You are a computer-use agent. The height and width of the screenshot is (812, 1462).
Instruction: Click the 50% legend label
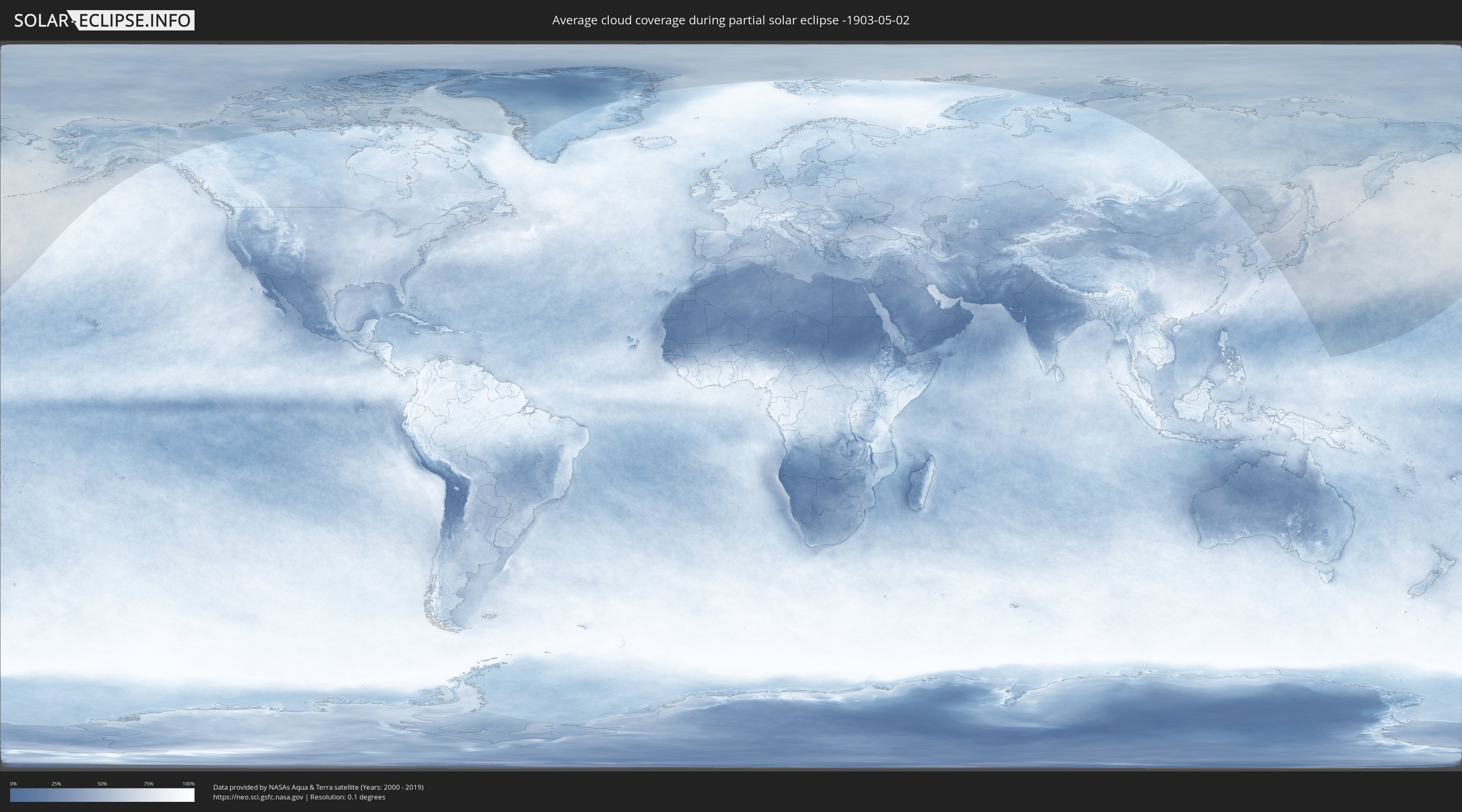click(x=102, y=784)
